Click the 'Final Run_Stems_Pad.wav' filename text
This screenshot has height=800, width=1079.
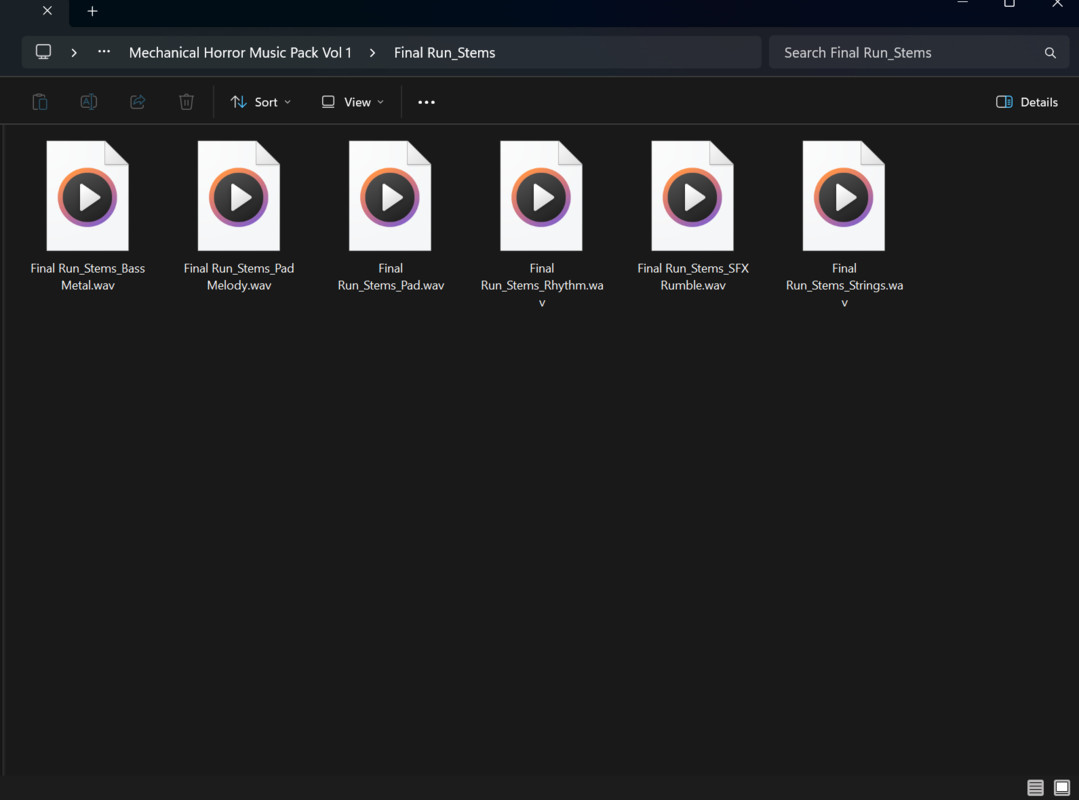pos(391,277)
